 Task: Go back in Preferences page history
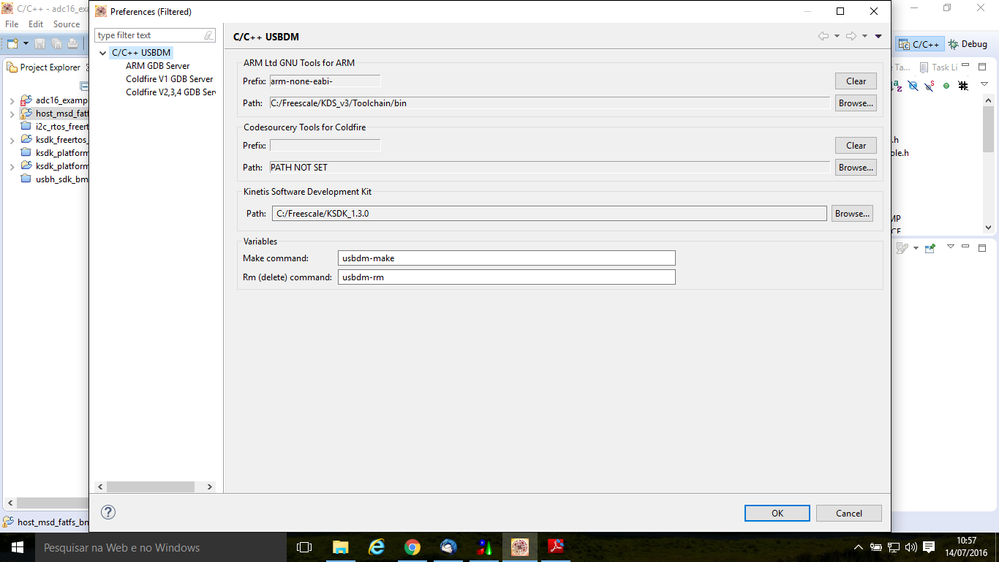(823, 36)
